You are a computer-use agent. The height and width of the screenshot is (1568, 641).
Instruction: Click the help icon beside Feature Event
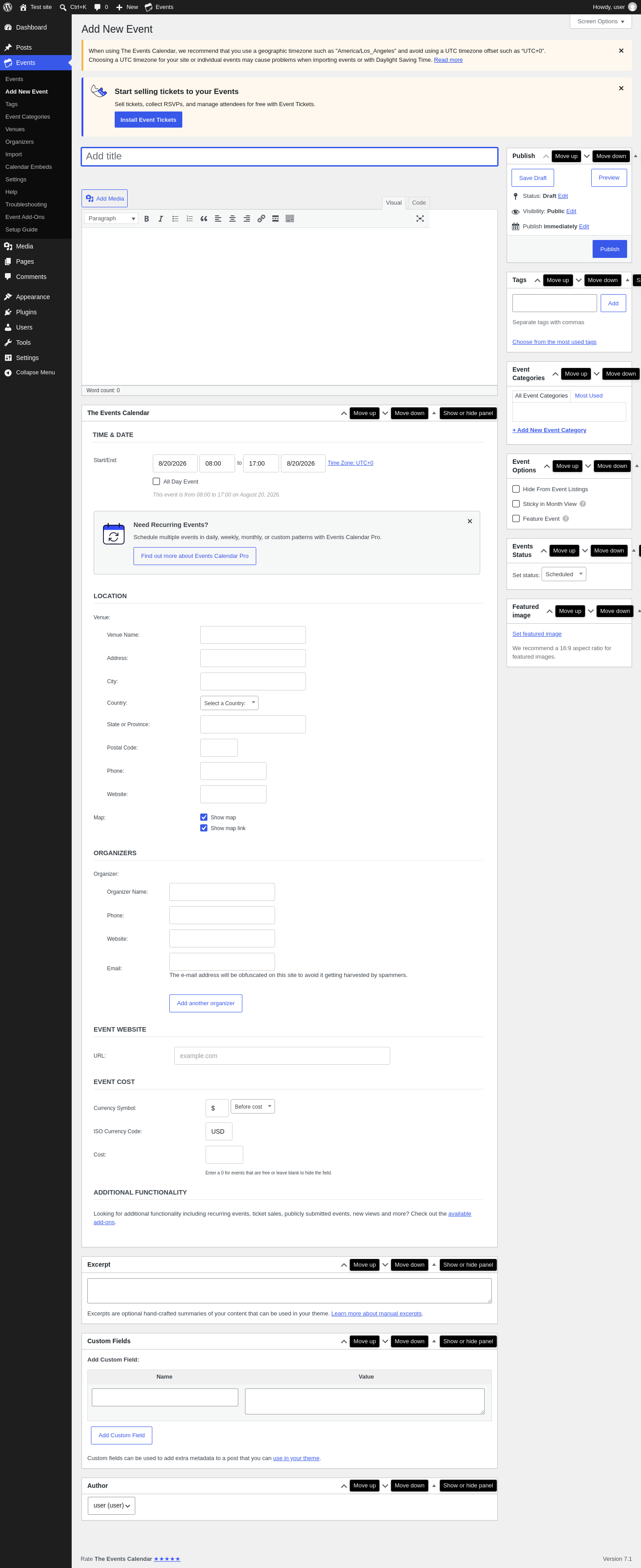(x=565, y=518)
